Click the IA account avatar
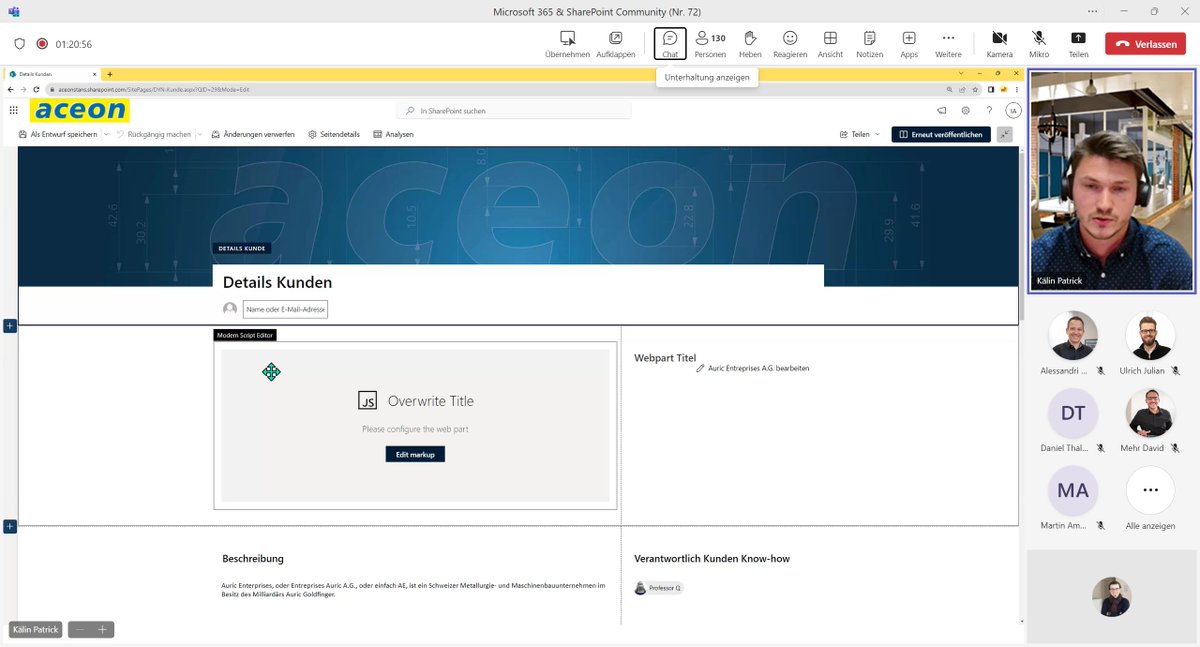The image size is (1200, 647). tap(1013, 111)
